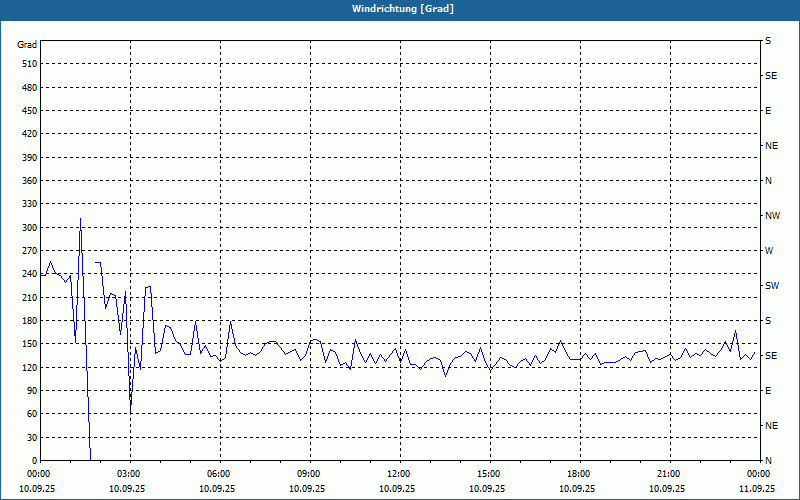The image size is (800, 500).
Task: Choose the y-axis value 300
Action: [x=30, y=228]
